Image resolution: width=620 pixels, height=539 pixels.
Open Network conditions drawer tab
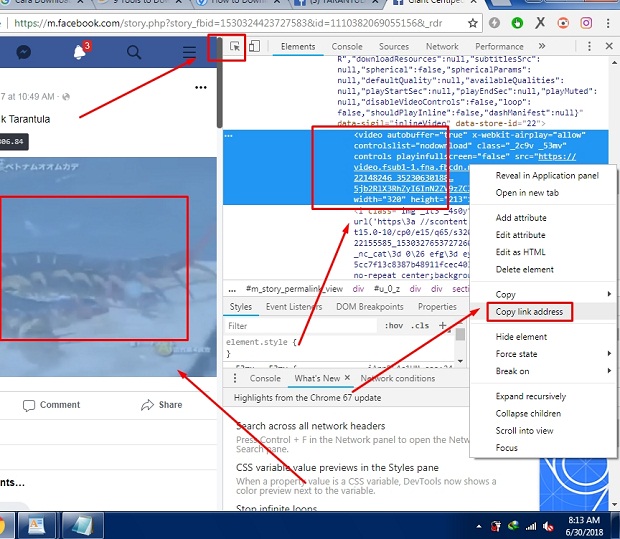click(x=397, y=378)
